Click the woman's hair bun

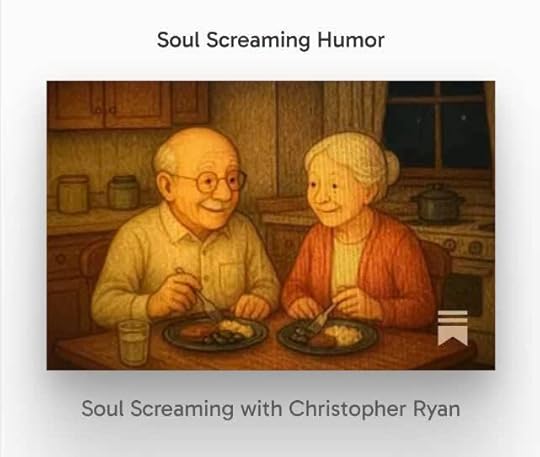(391, 165)
